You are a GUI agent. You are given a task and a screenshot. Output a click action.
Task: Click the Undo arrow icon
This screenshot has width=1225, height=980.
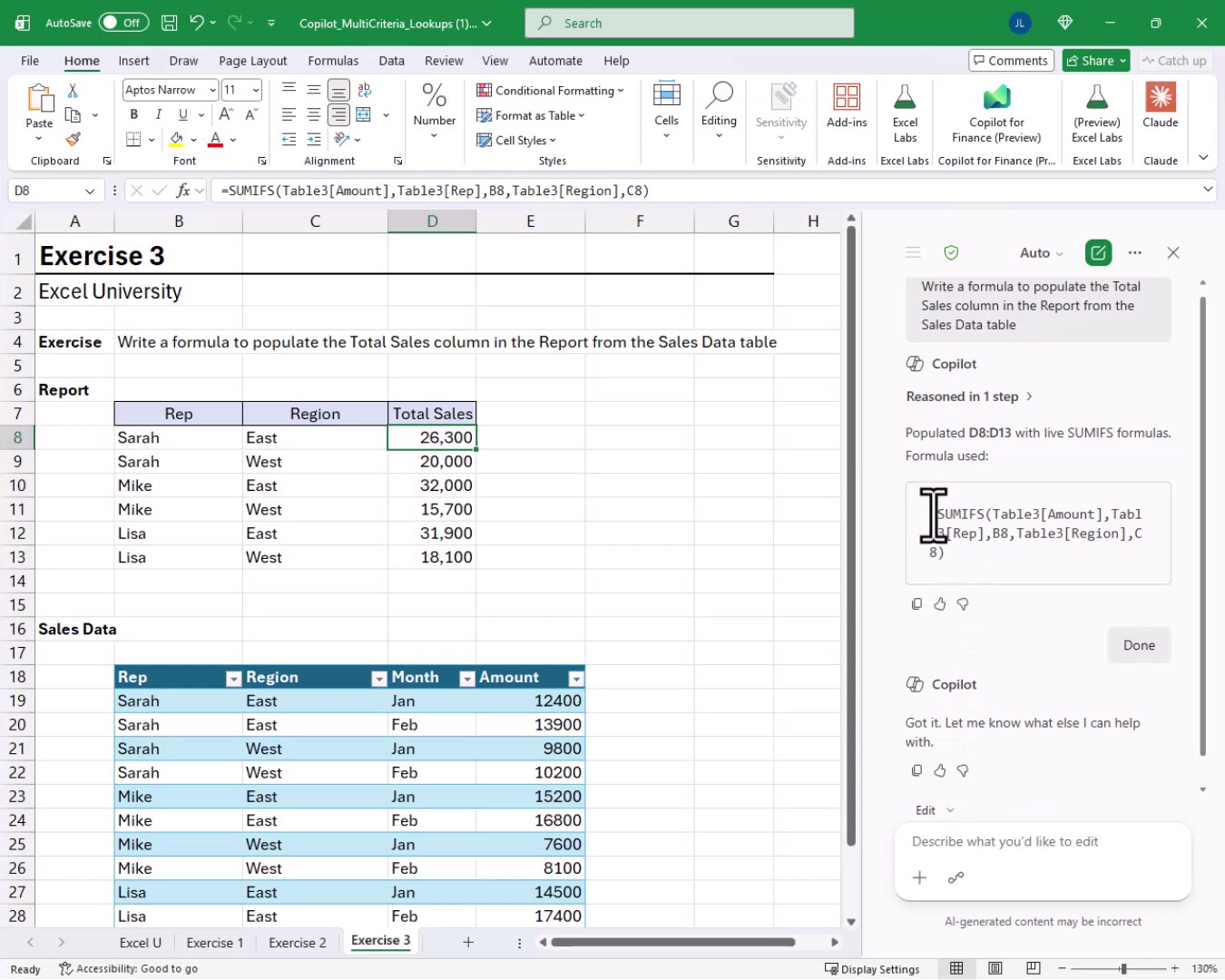pyautogui.click(x=197, y=23)
